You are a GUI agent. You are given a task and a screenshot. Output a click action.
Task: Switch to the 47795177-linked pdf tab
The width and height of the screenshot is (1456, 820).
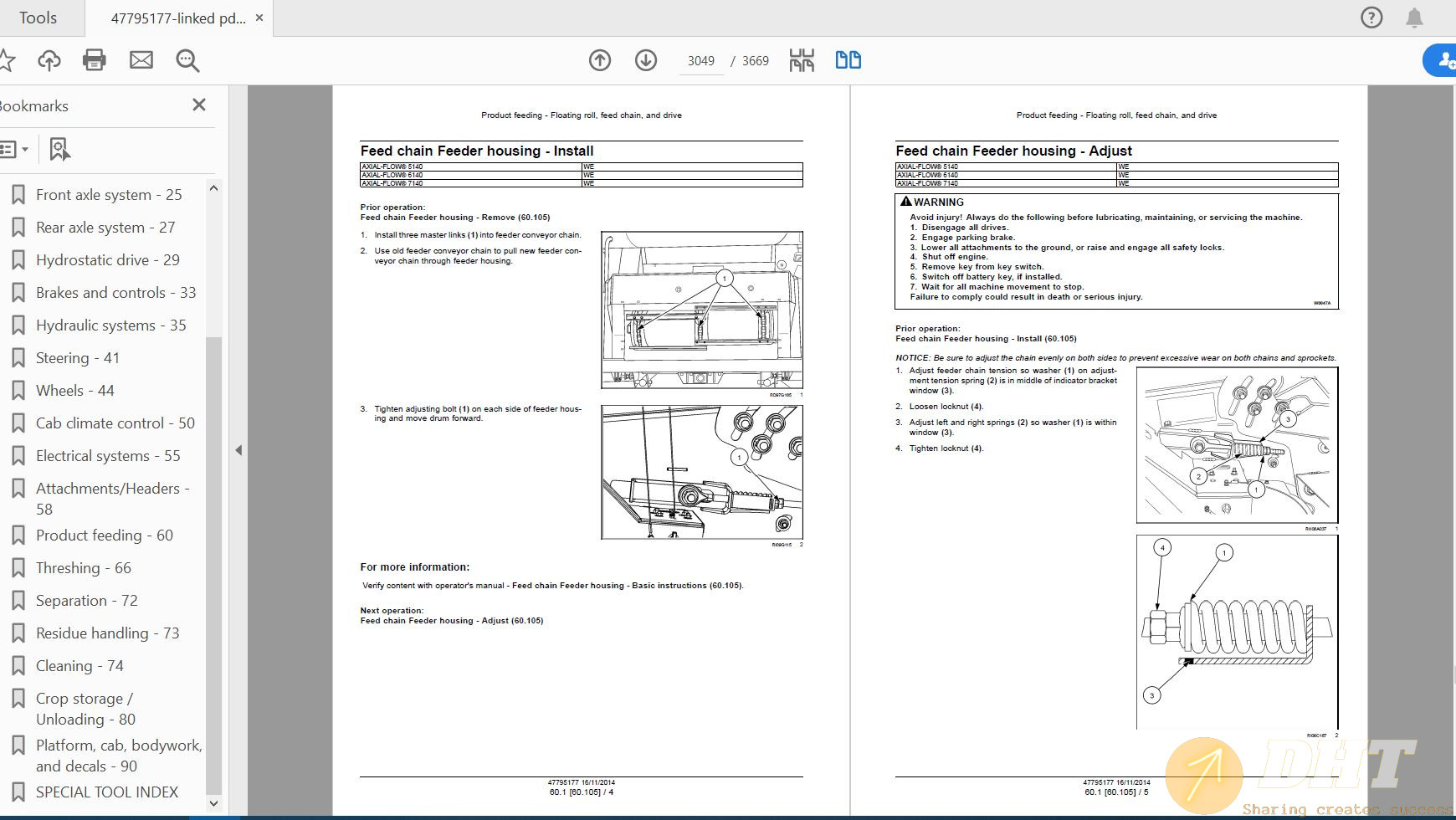(x=178, y=18)
